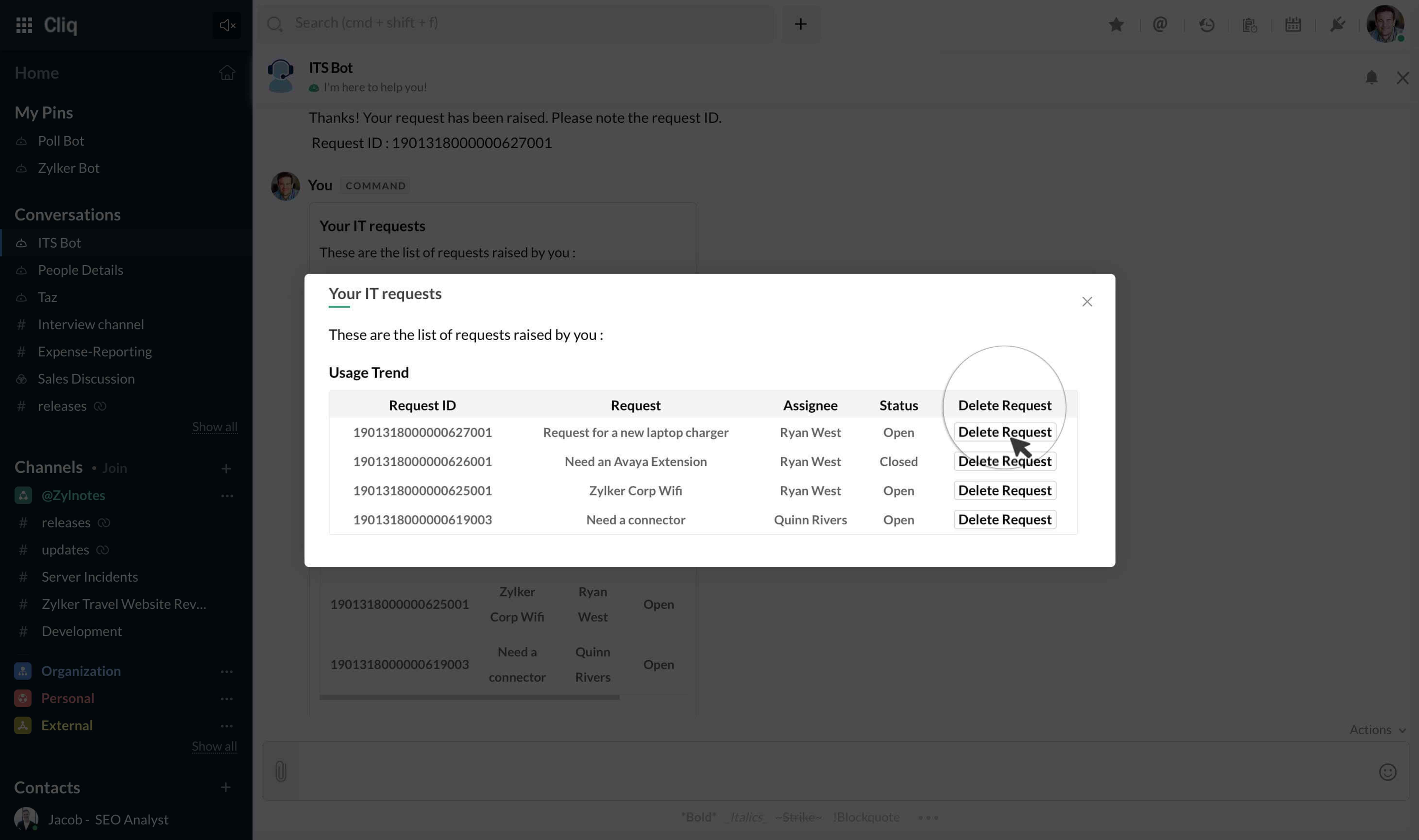This screenshot has height=840, width=1419.
Task: Click the search field
Action: pyautogui.click(x=516, y=23)
